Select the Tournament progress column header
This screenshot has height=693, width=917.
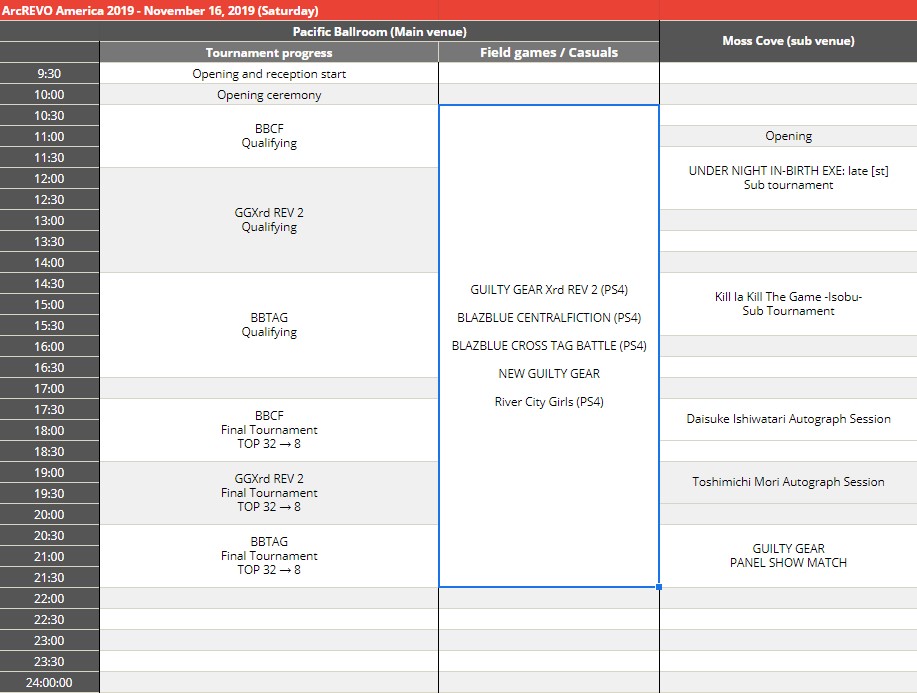(x=269, y=53)
